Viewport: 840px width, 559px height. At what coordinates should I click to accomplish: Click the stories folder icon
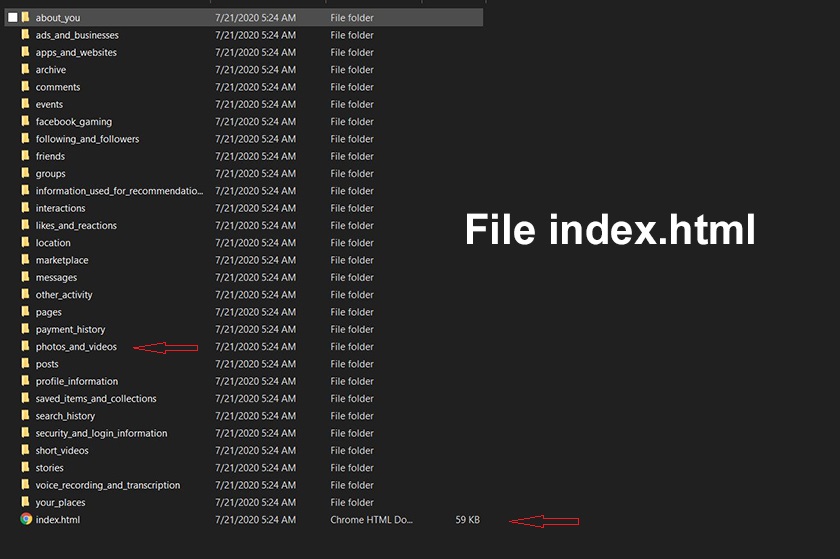[26, 468]
